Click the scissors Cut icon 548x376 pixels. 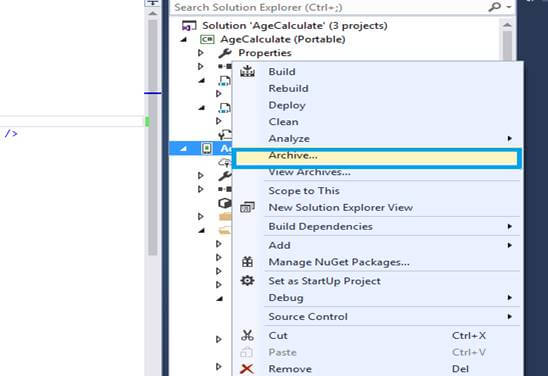(x=247, y=335)
